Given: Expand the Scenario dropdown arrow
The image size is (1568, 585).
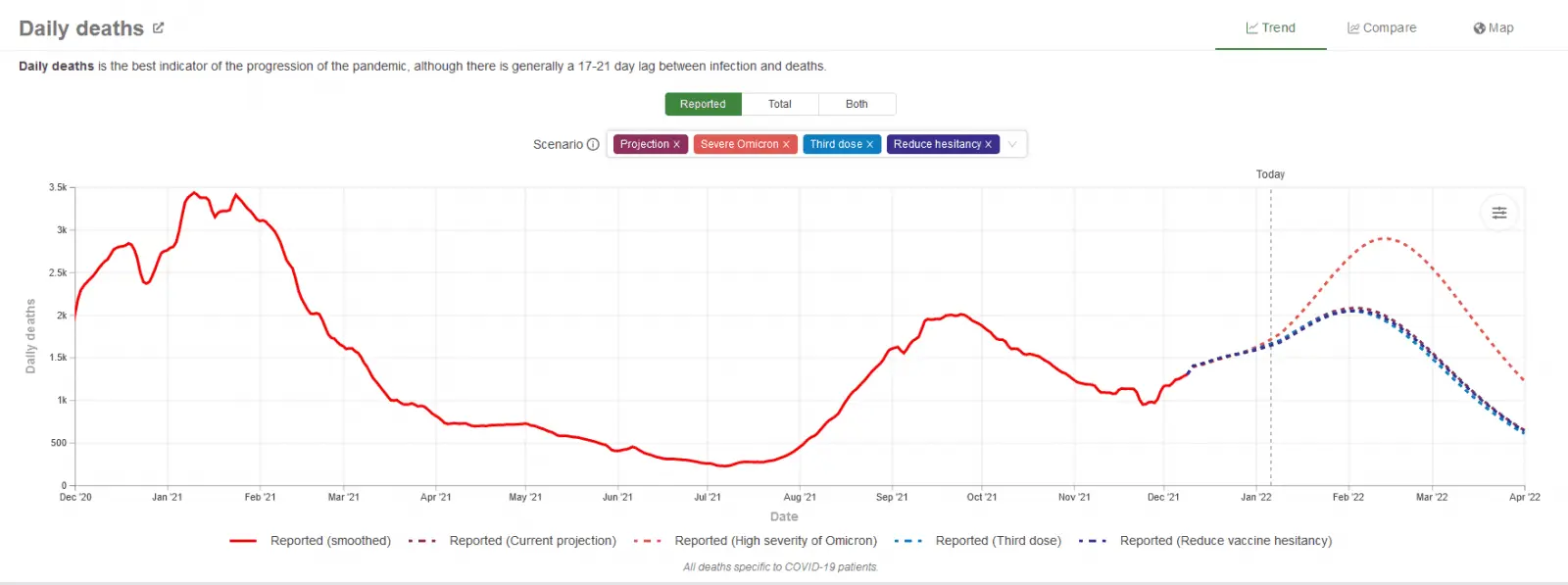Looking at the screenshot, I should pyautogui.click(x=1012, y=144).
